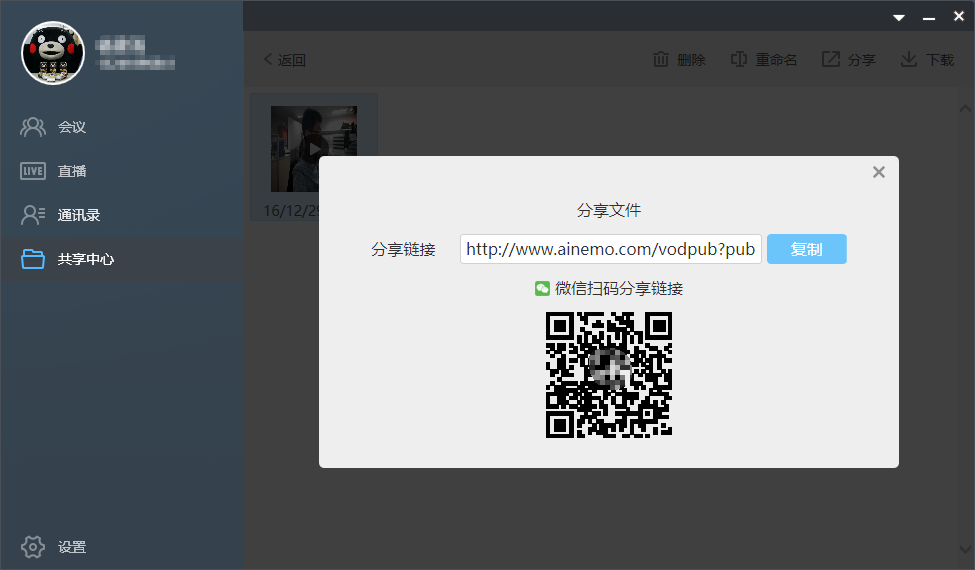Click the share link URL field
The height and width of the screenshot is (570, 975).
[611, 249]
